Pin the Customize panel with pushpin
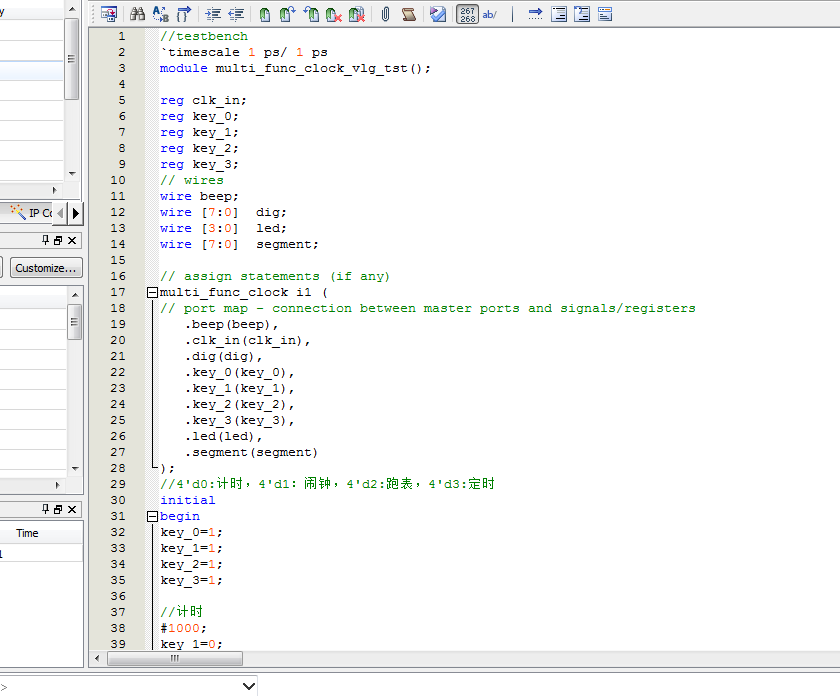 tap(45, 241)
